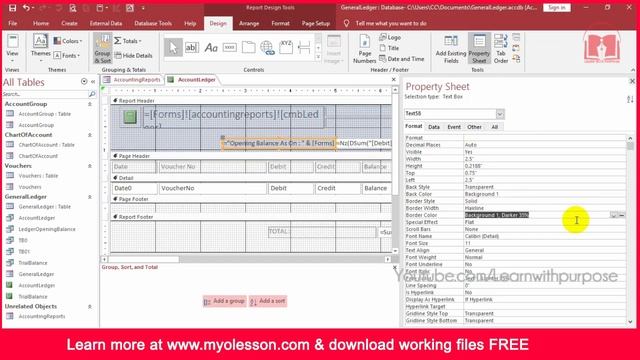Click the Sign in button
This screenshot has width=640, height=360.
click(557, 8)
